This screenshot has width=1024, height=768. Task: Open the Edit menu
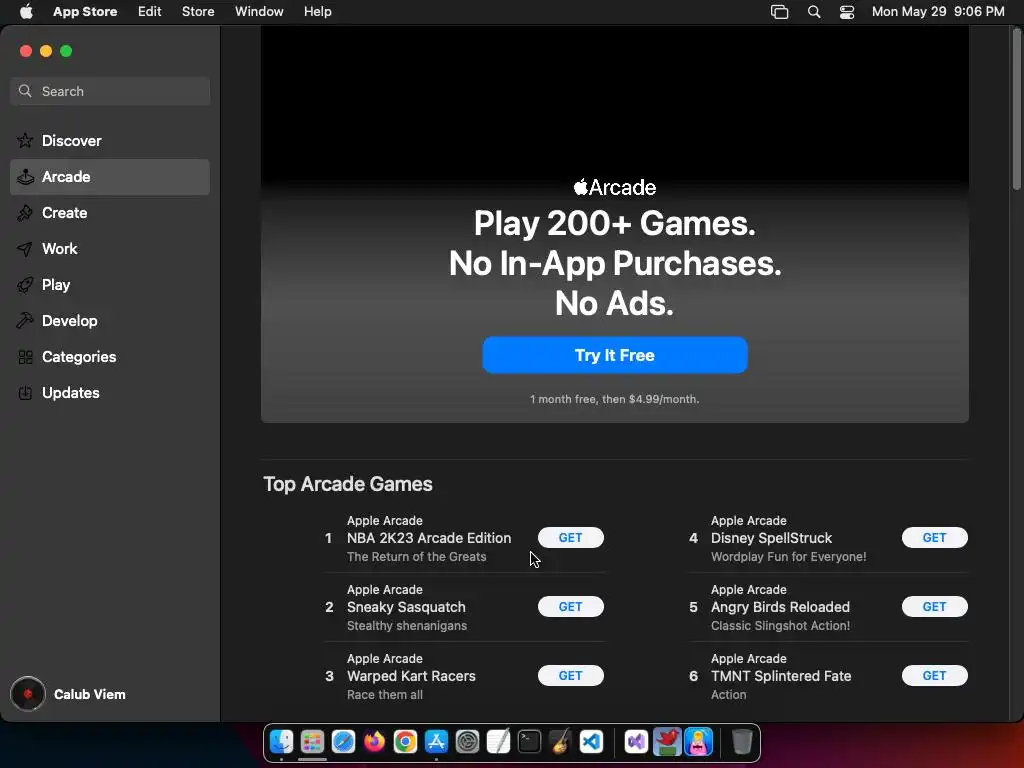point(150,12)
